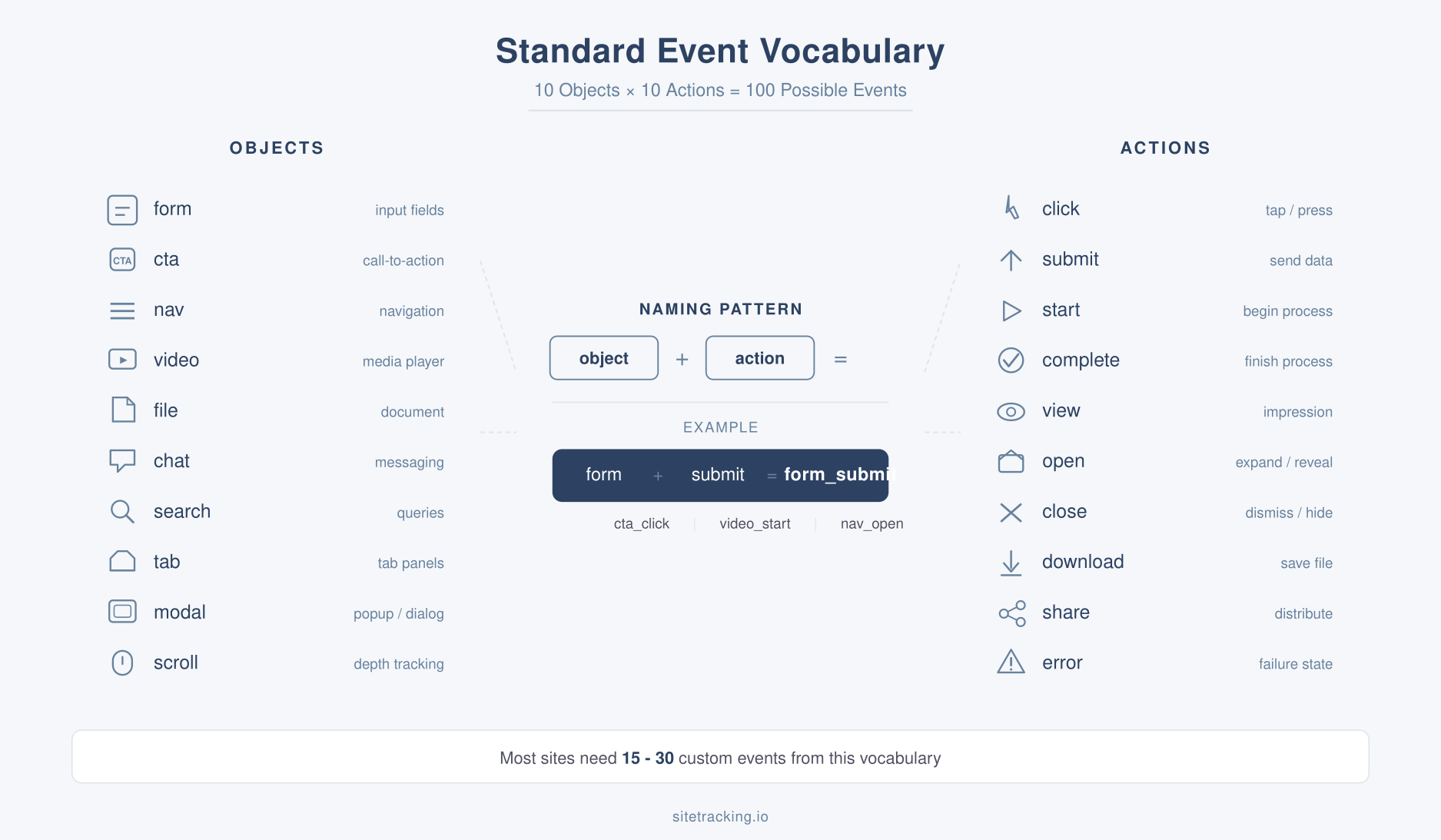Click the error warning triangle icon

coord(1011,662)
